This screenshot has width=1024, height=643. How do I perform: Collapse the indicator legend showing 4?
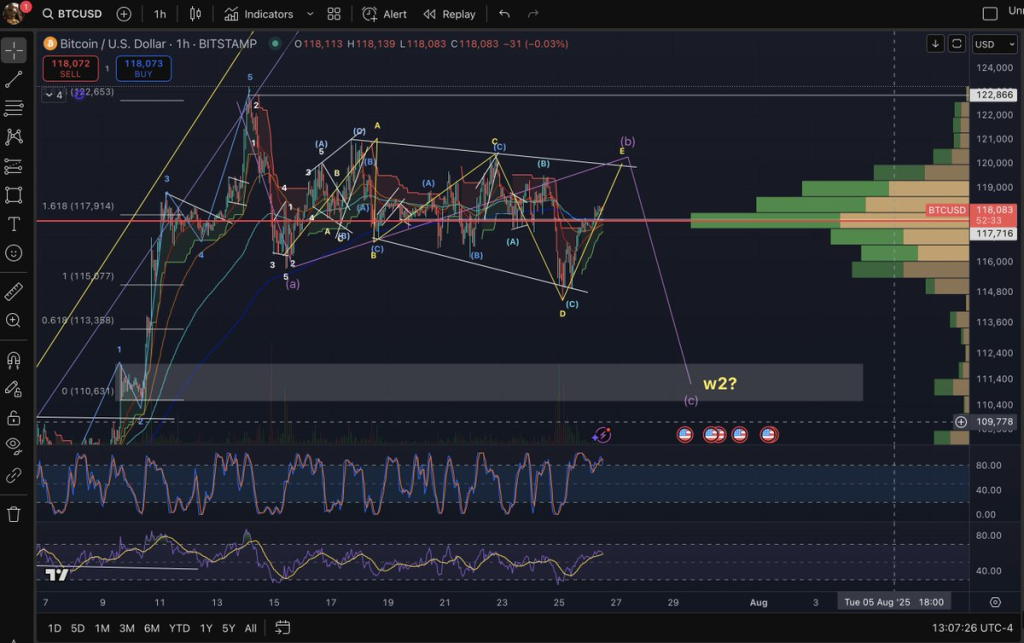tap(54, 95)
